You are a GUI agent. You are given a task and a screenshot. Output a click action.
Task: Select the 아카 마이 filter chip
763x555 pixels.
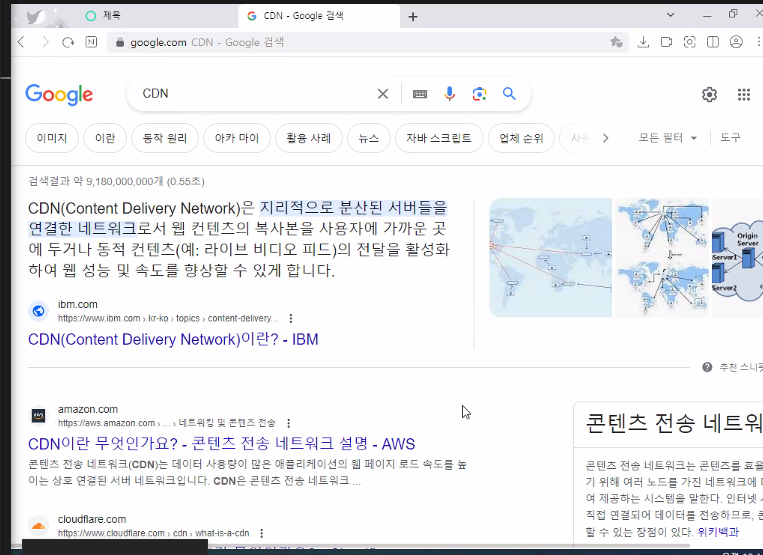(x=236, y=138)
